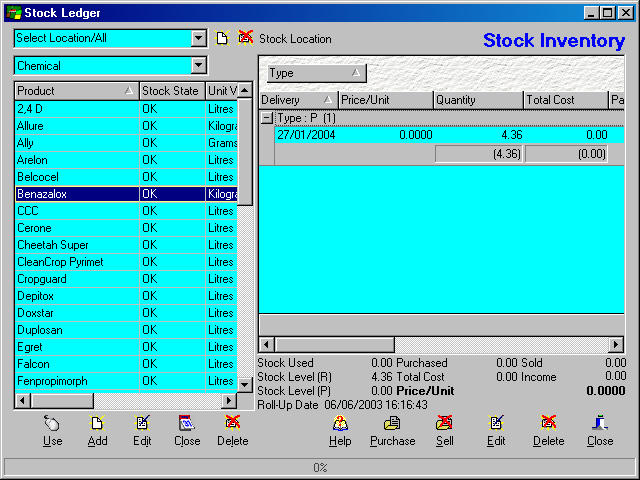Open Help icon

[340, 423]
